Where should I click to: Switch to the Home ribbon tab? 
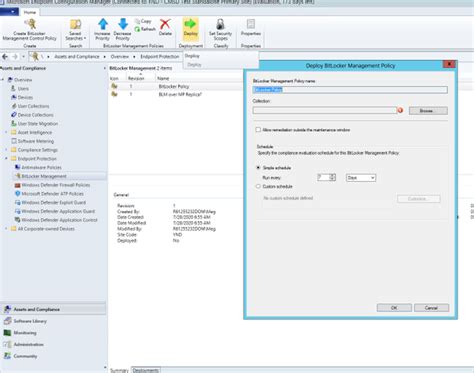pos(30,12)
